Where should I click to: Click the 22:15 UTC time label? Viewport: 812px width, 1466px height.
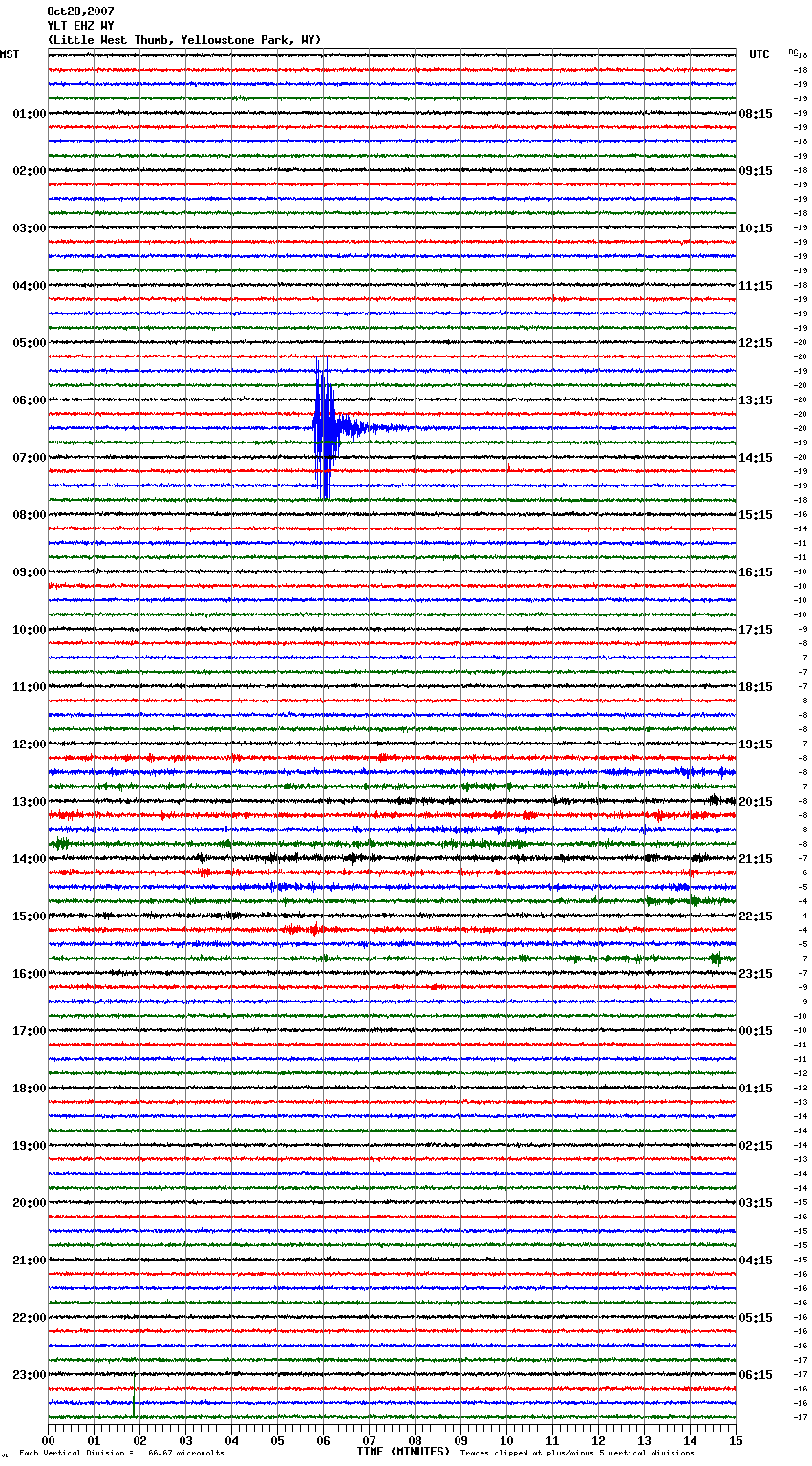pyautogui.click(x=756, y=916)
